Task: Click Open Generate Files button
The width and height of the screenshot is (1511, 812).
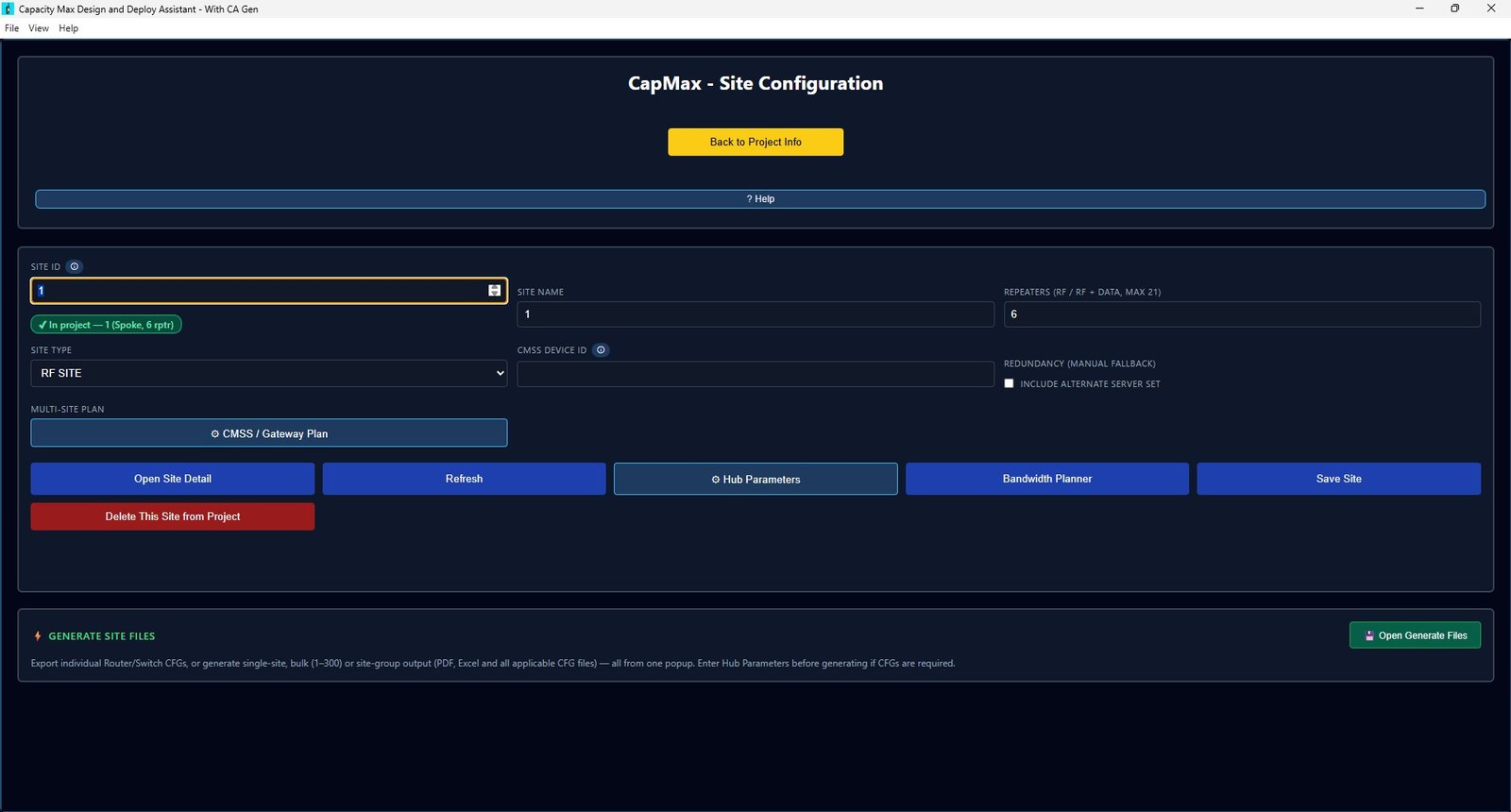Action: [x=1415, y=635]
